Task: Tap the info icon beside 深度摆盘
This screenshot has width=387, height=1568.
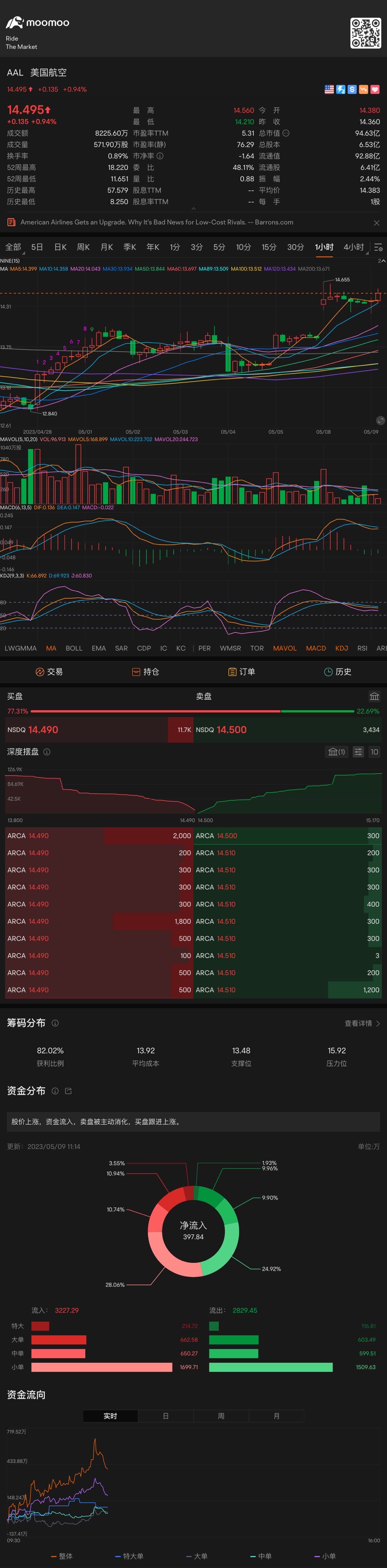Action: coord(47,752)
